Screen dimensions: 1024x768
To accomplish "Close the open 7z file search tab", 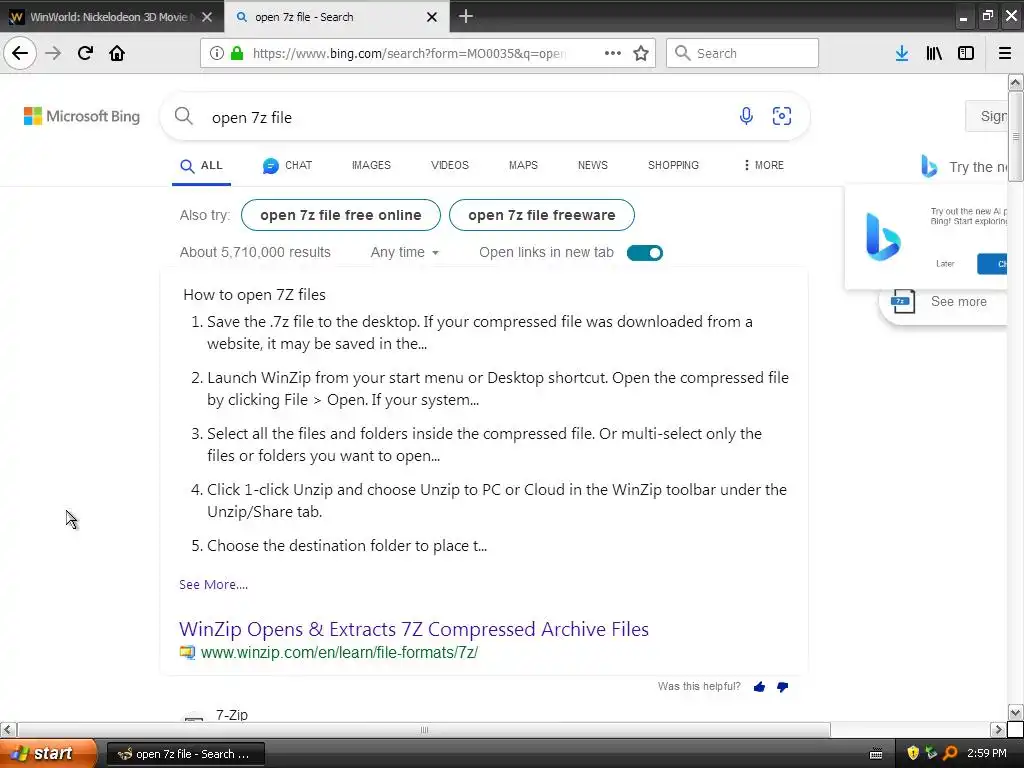I will 432,17.
